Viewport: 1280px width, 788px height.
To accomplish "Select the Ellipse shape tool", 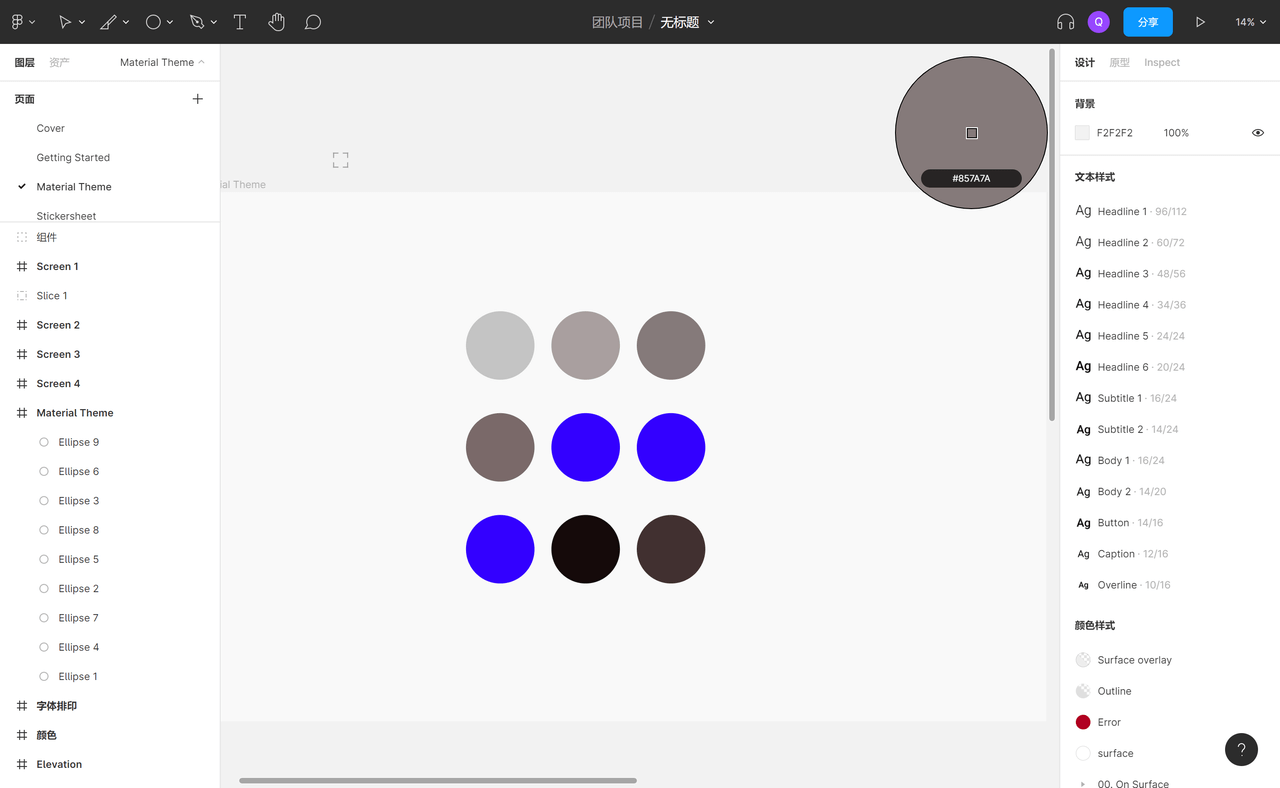I will click(x=153, y=22).
